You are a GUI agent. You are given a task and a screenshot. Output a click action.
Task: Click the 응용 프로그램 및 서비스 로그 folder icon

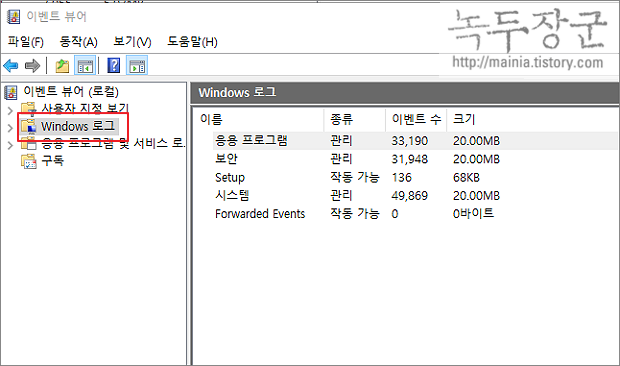click(x=28, y=143)
